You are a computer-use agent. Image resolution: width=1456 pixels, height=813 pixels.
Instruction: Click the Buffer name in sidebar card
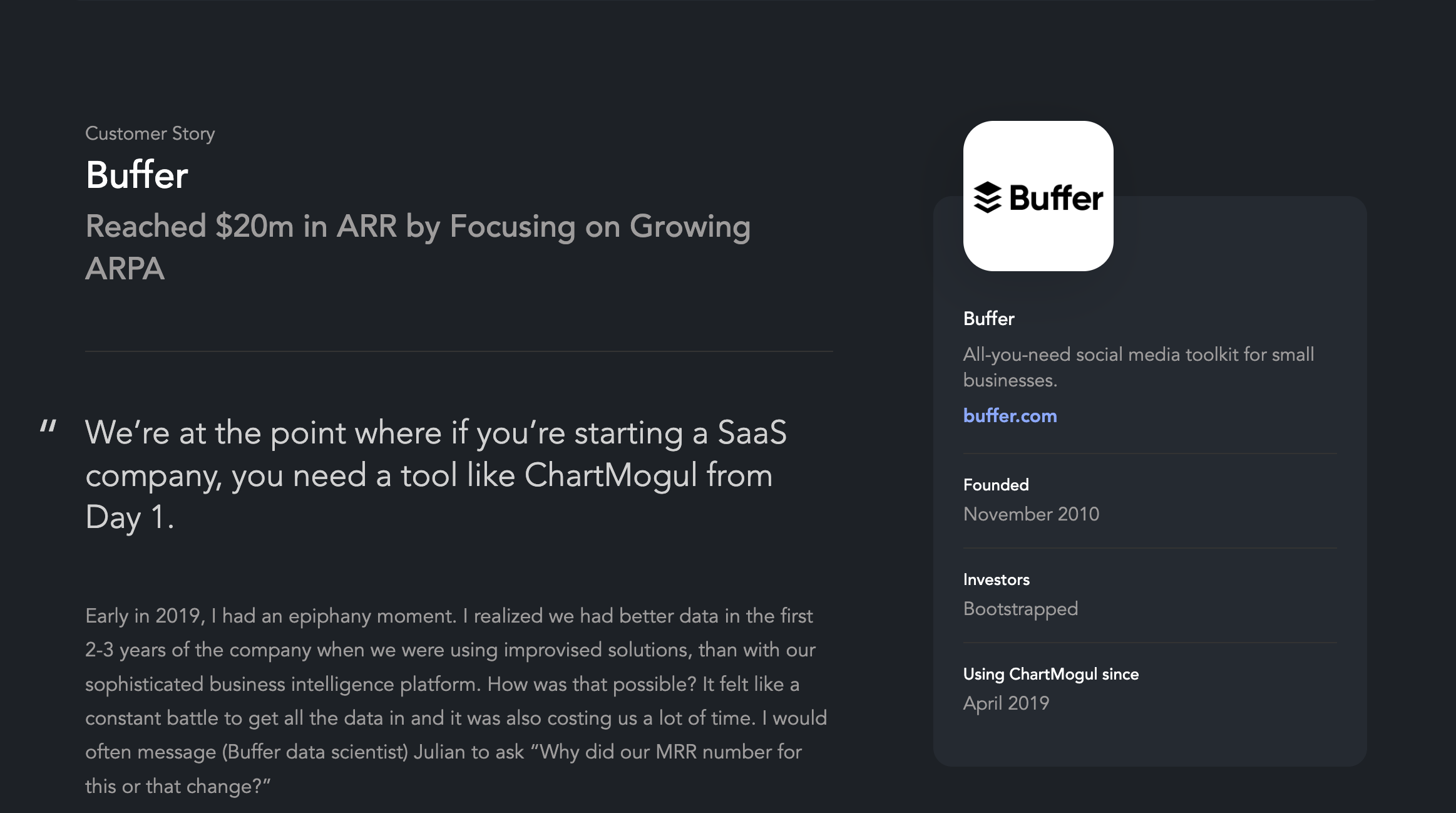click(988, 318)
